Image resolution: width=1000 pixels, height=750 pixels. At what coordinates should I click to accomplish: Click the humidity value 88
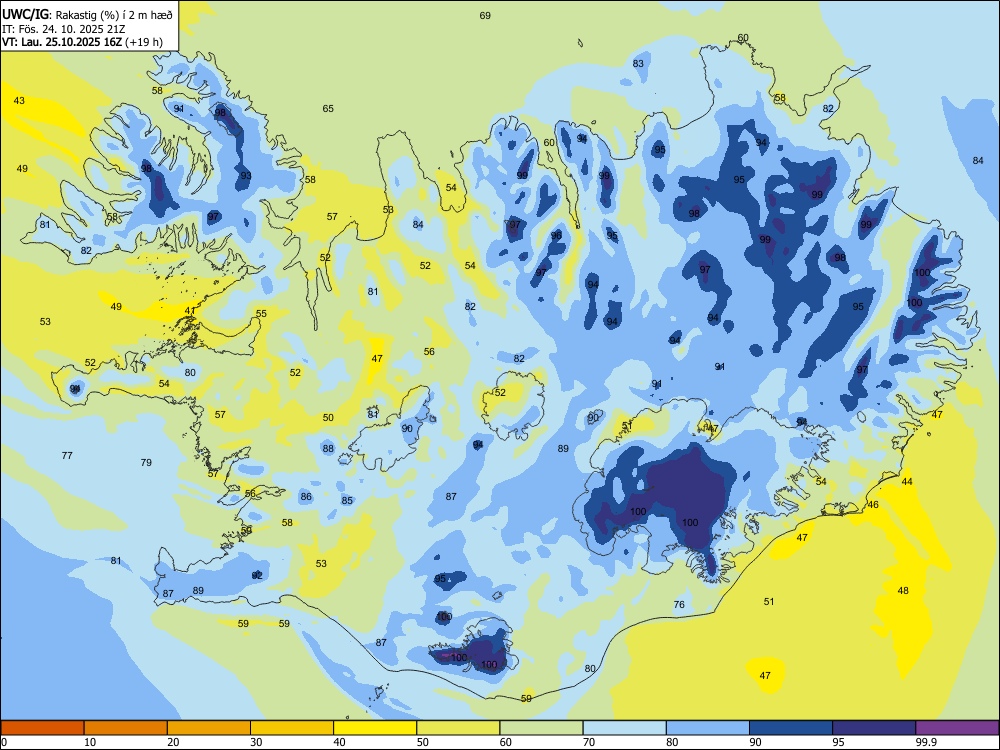pyautogui.click(x=328, y=448)
